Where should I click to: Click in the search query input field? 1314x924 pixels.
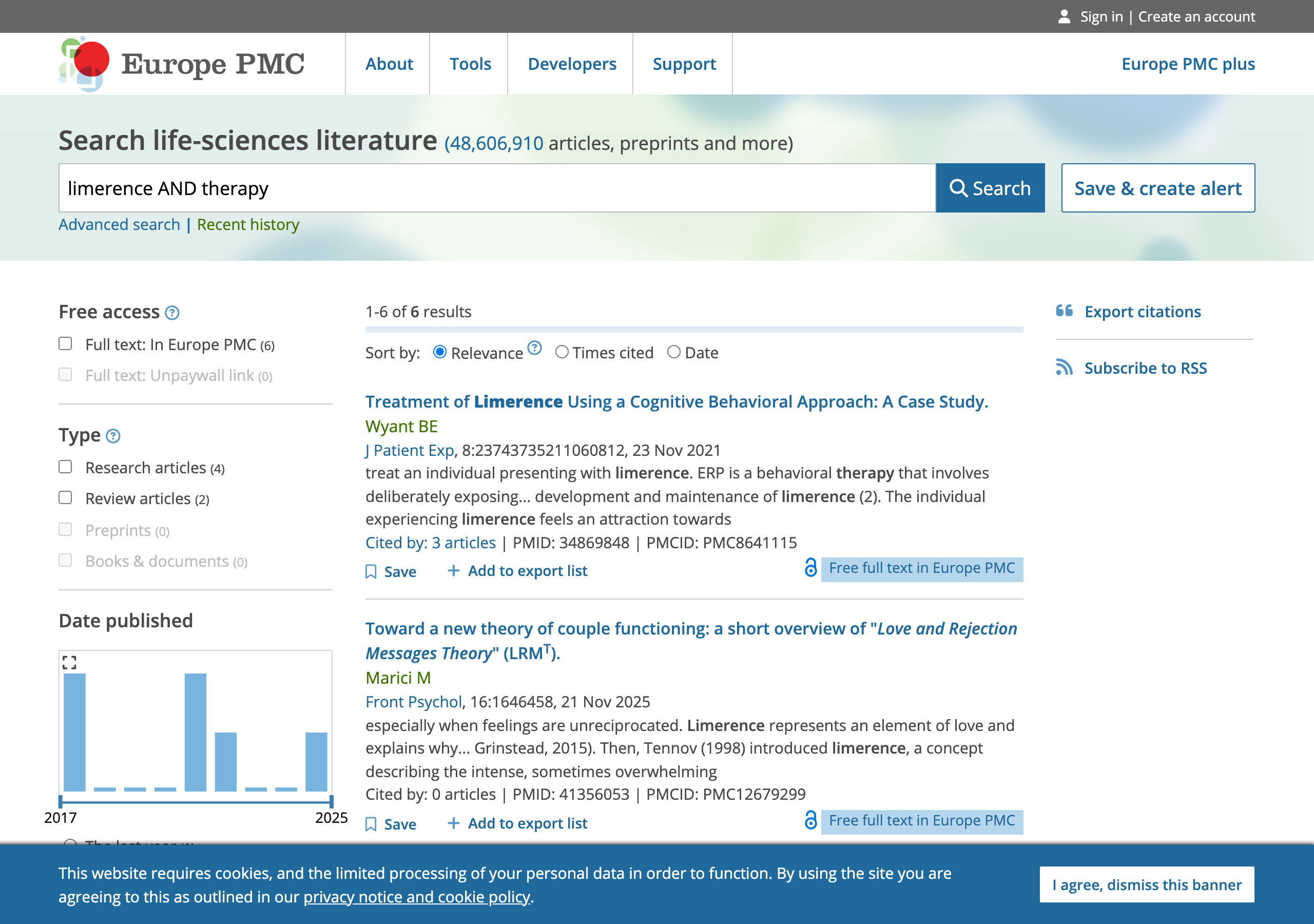point(497,188)
